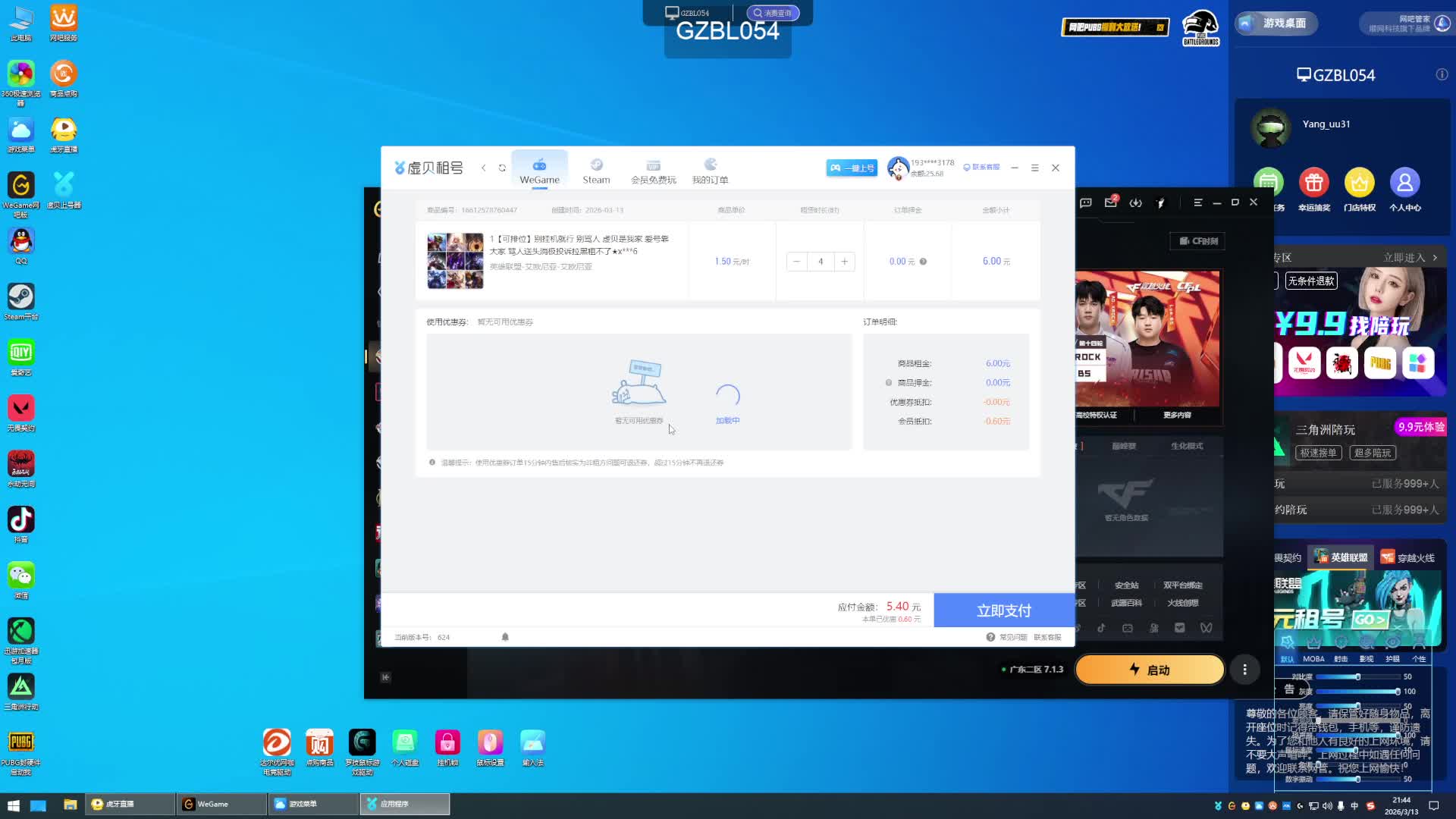This screenshot has width=1456, height=819.
Task: Click the notification bell in the footer
Action: tap(505, 637)
